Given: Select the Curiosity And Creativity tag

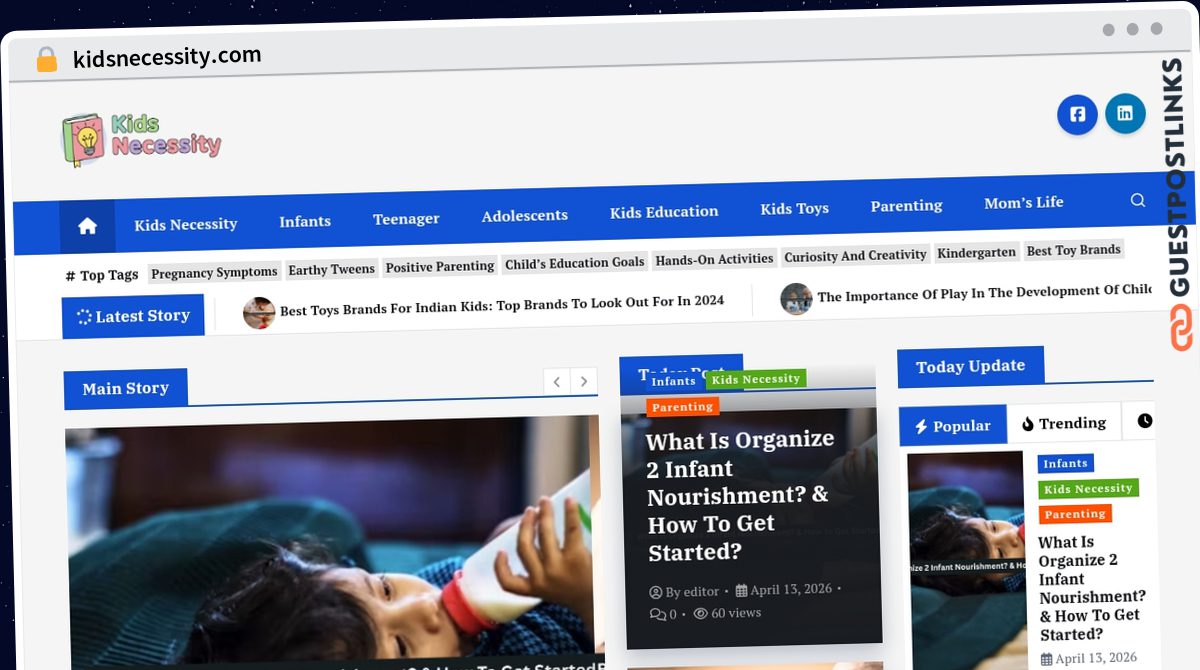Looking at the screenshot, I should point(855,255).
